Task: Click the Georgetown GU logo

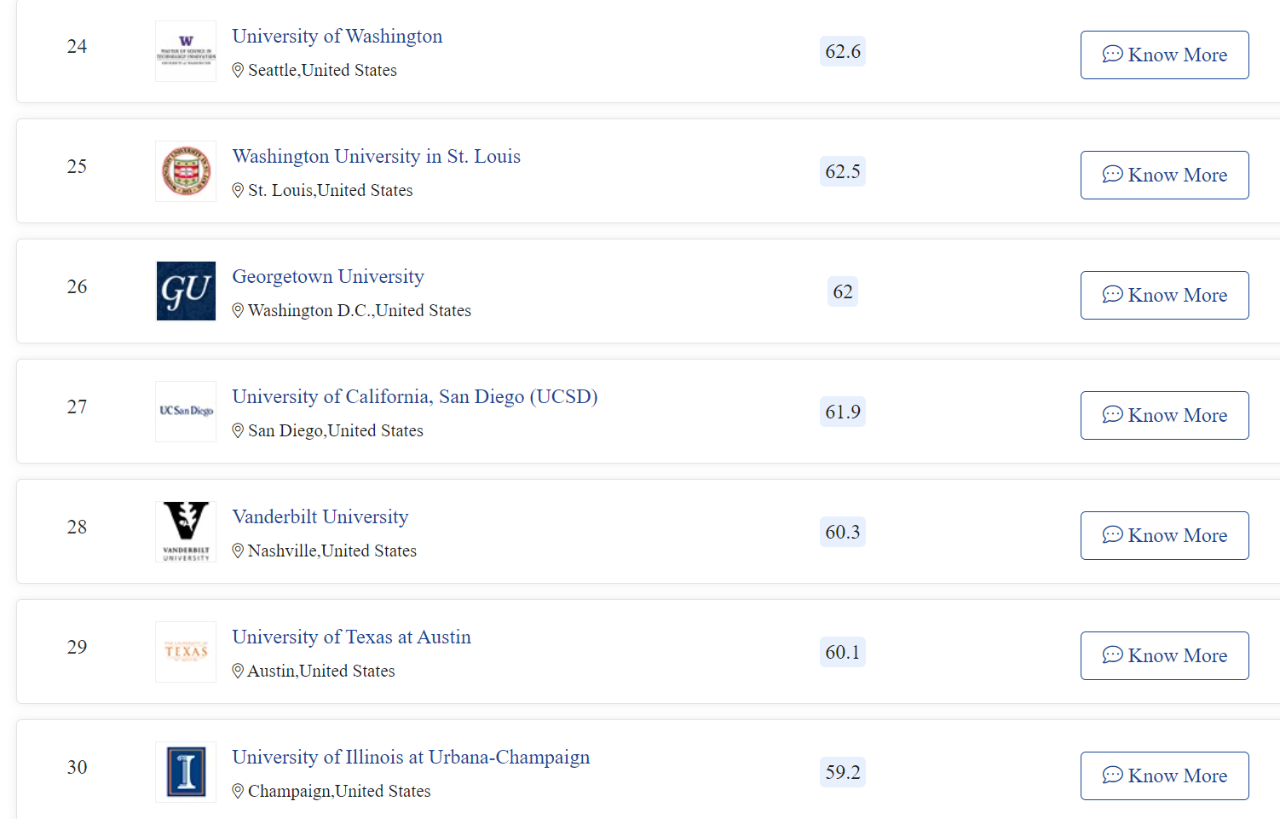Action: [186, 291]
